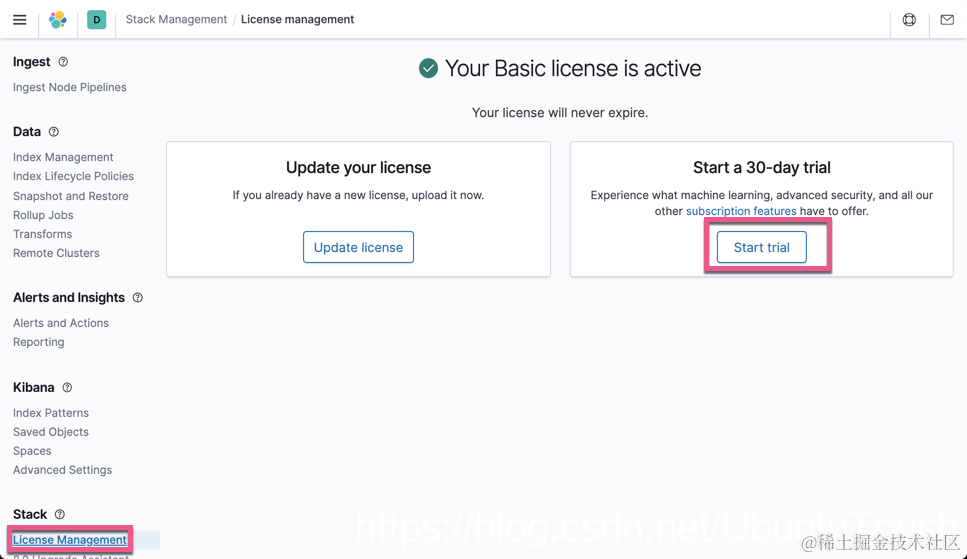Open Alerts and Actions
Image resolution: width=967 pixels, height=559 pixels.
click(61, 323)
